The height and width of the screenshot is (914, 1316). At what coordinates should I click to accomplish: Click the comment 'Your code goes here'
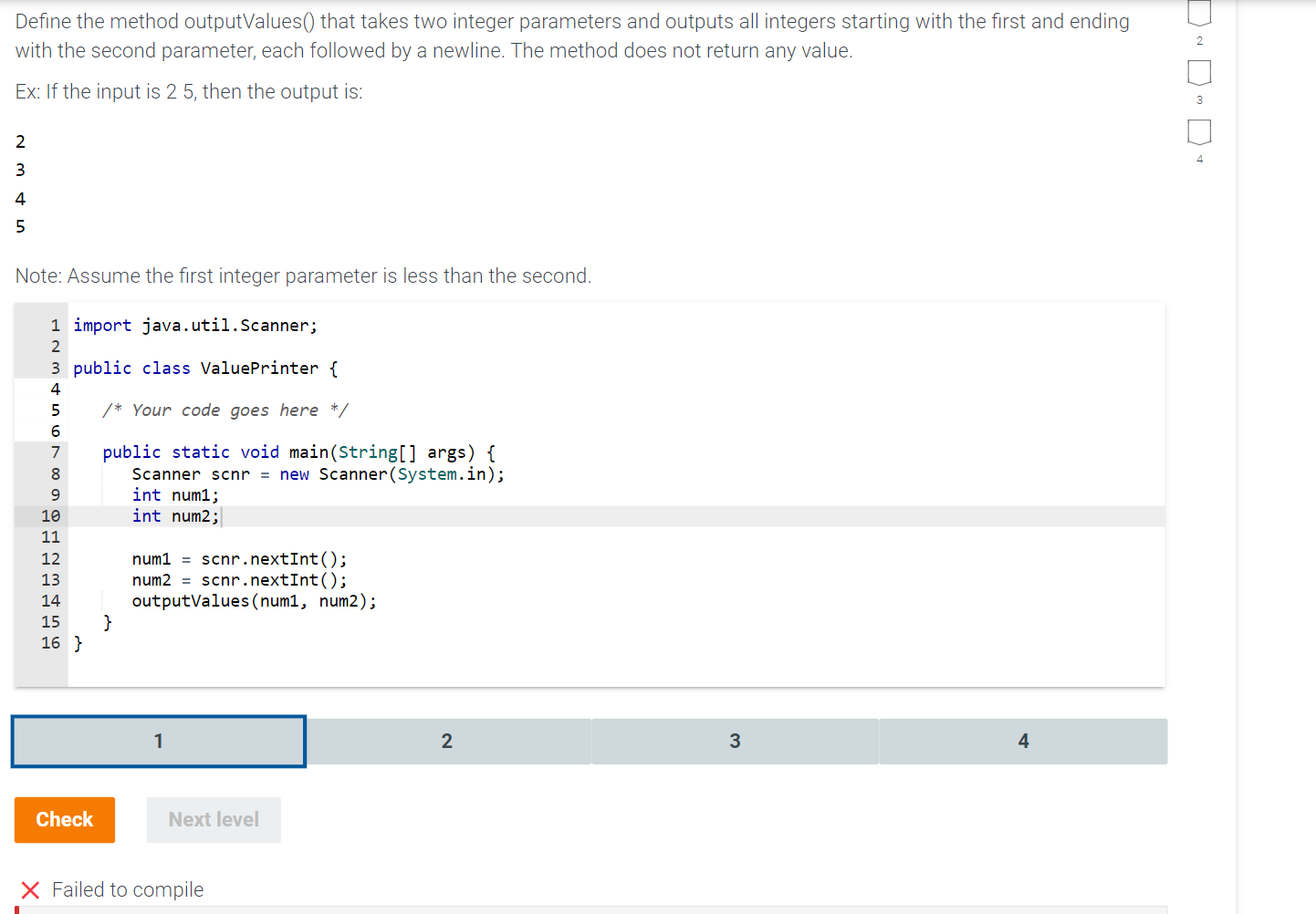click(x=225, y=410)
